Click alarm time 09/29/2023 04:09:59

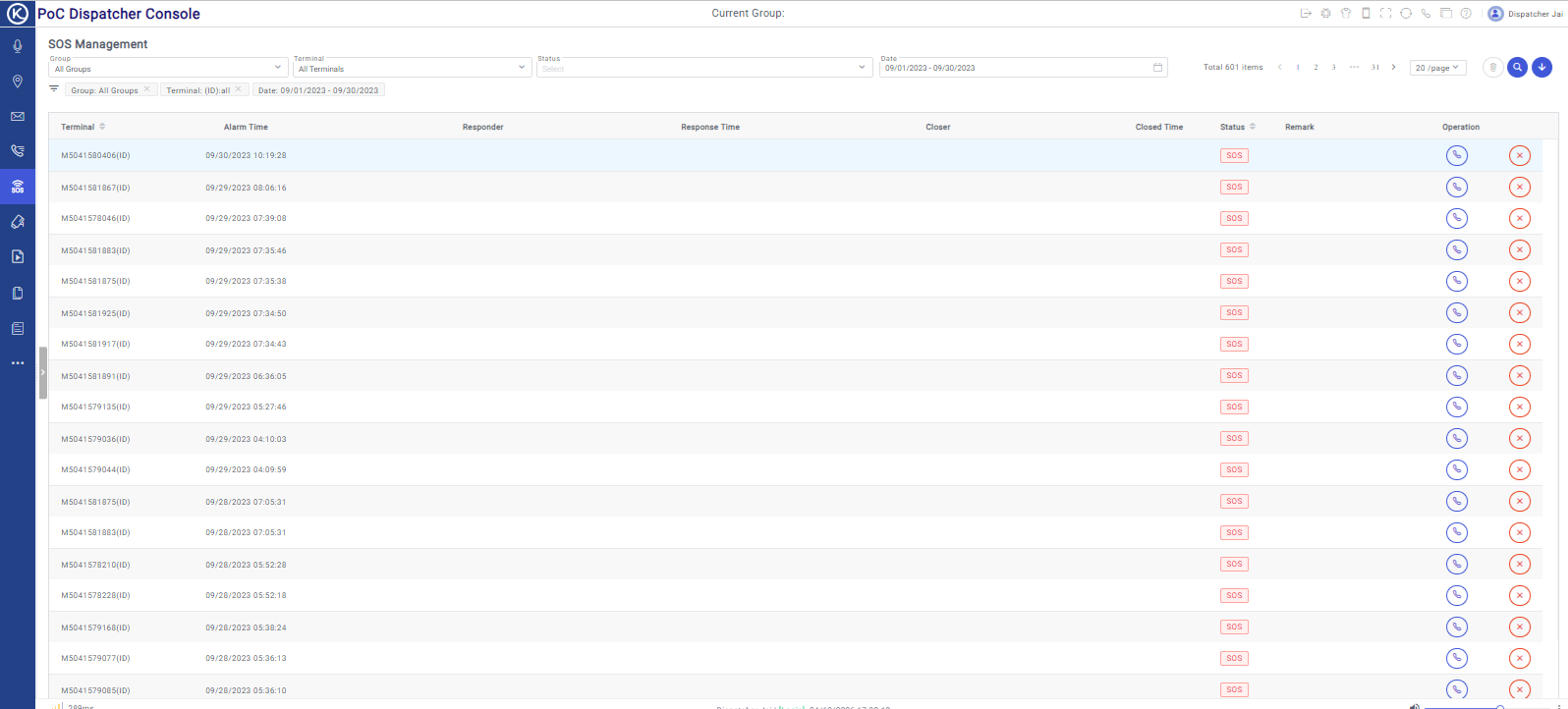pos(246,469)
